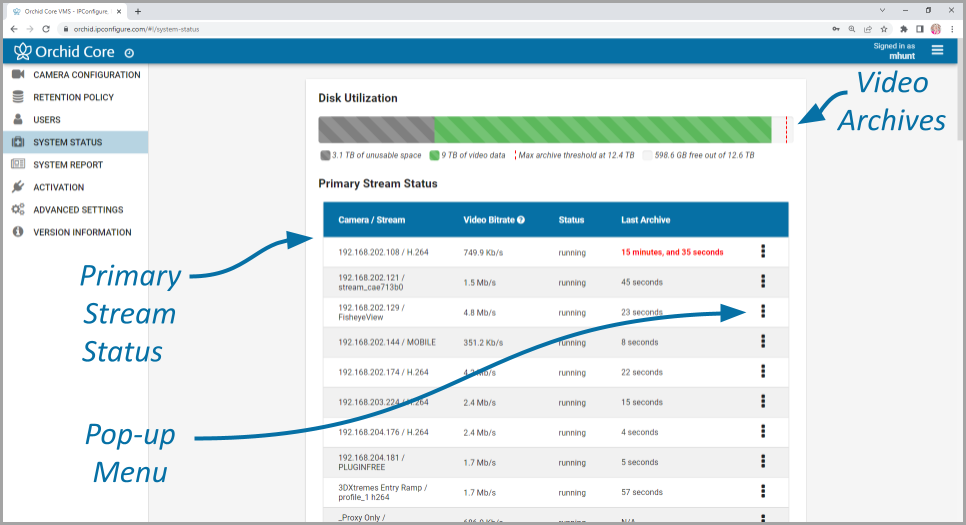966x525 pixels.
Task: Select System Status in the sidebar
Action: click(75, 142)
